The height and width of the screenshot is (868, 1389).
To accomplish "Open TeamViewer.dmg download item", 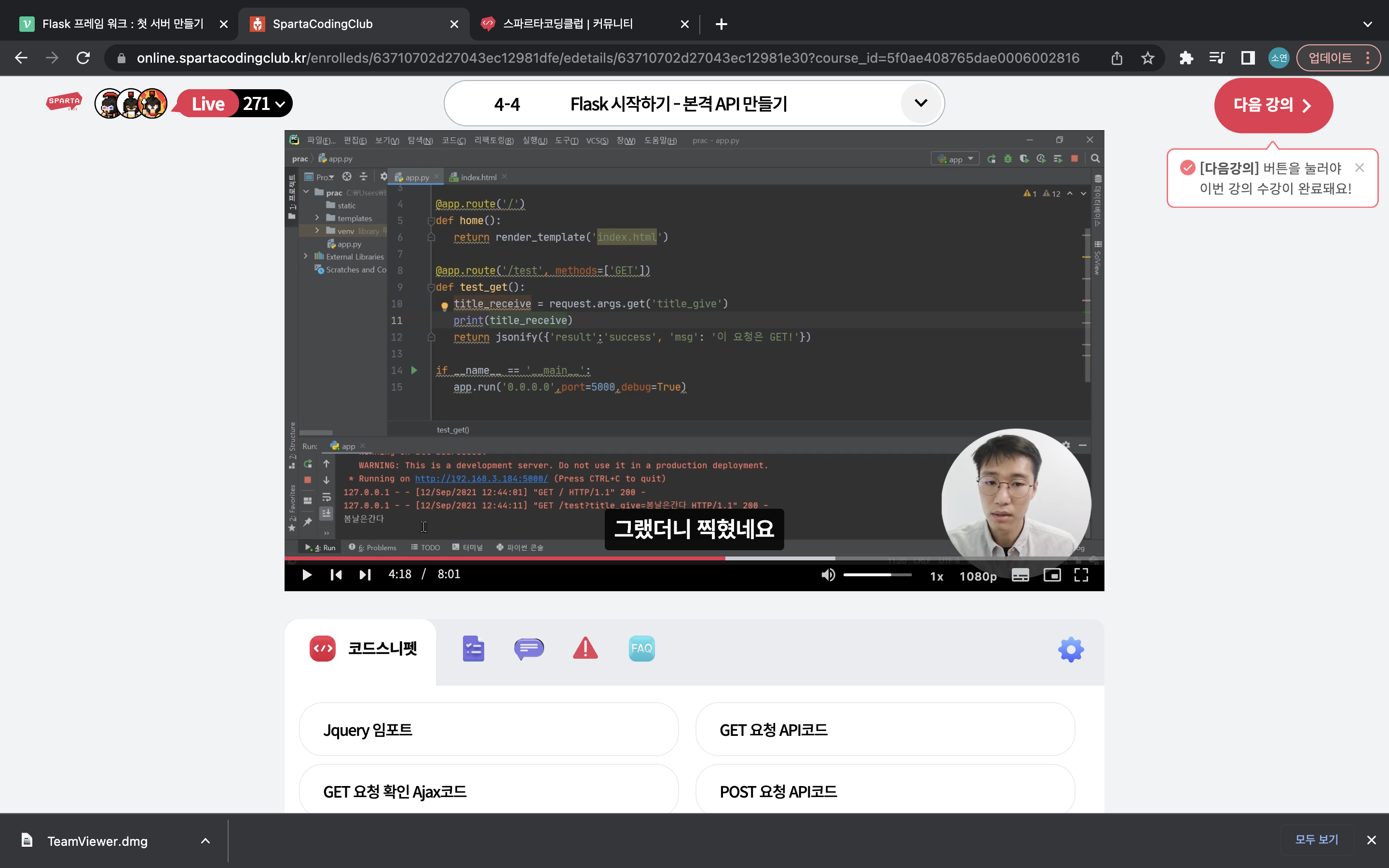I will click(97, 841).
